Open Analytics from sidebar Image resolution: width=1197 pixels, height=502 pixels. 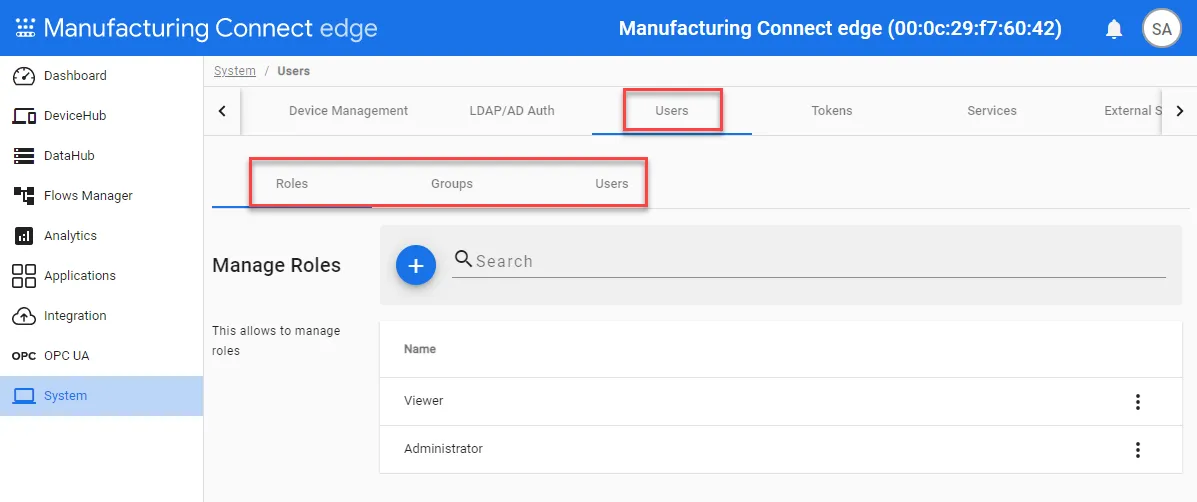[x=102, y=236]
